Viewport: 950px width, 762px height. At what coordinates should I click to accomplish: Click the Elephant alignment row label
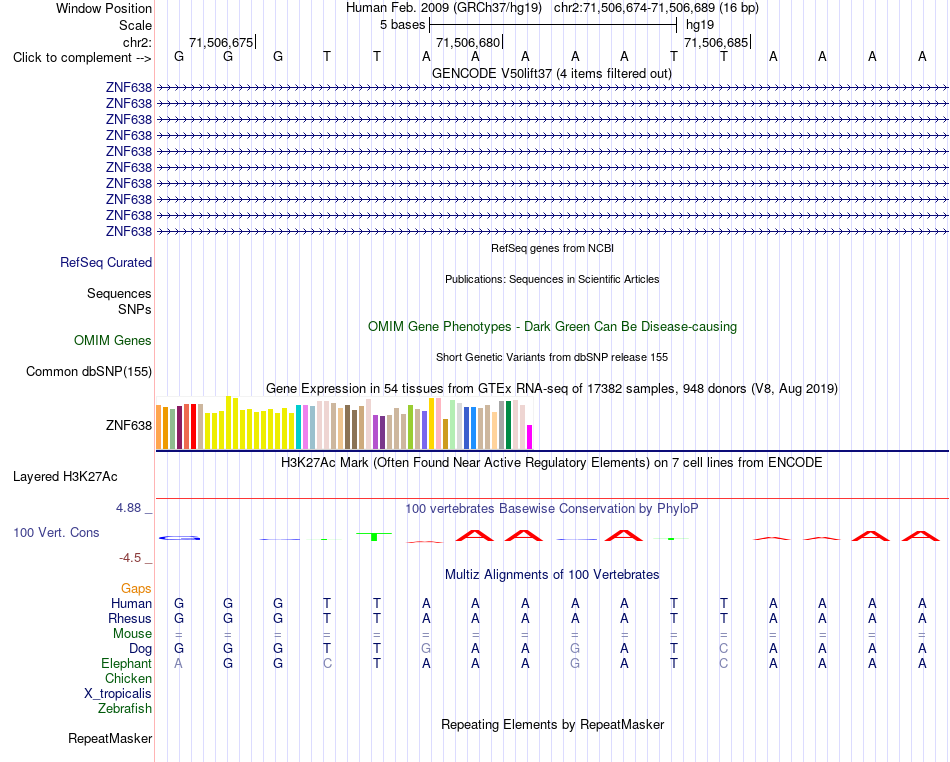coord(126,663)
